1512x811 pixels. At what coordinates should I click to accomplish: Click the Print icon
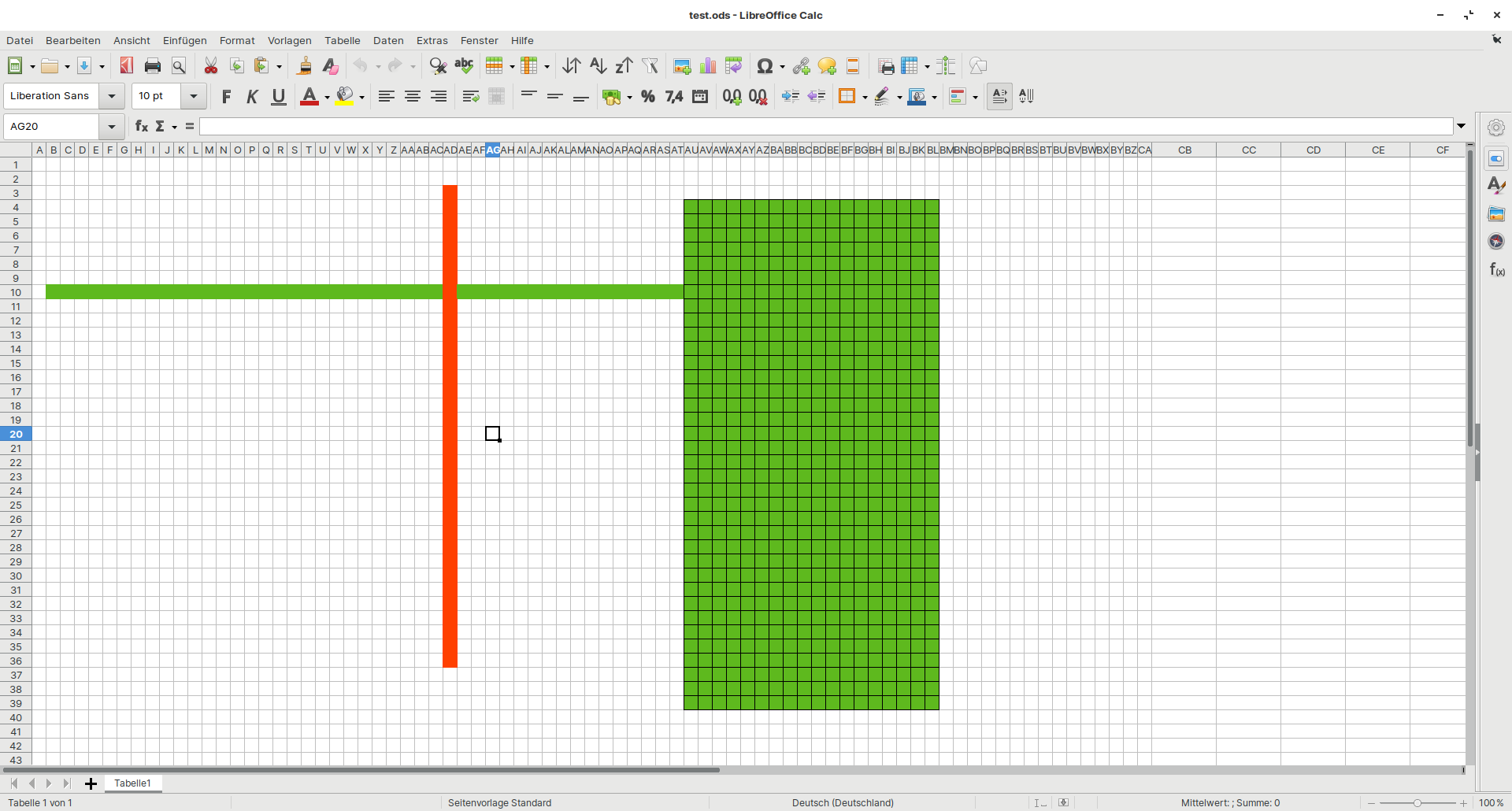pyautogui.click(x=153, y=66)
